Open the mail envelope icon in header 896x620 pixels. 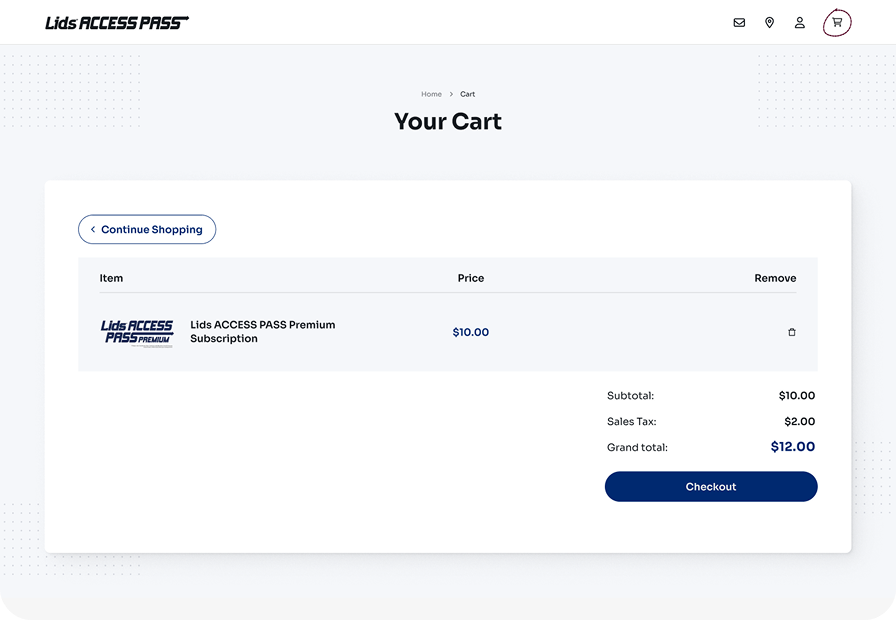pyautogui.click(x=739, y=22)
